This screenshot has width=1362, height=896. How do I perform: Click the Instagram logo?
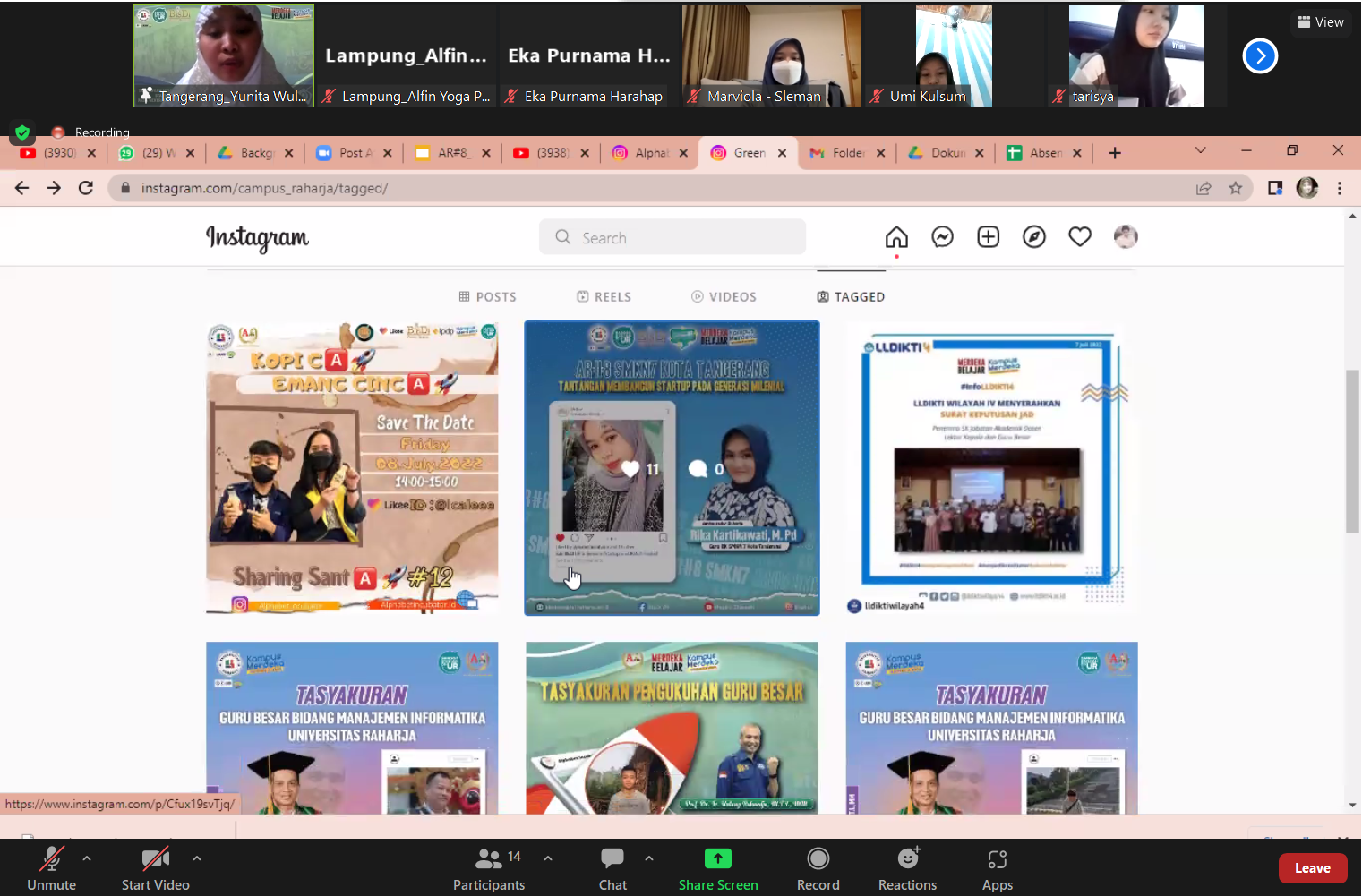(x=257, y=238)
